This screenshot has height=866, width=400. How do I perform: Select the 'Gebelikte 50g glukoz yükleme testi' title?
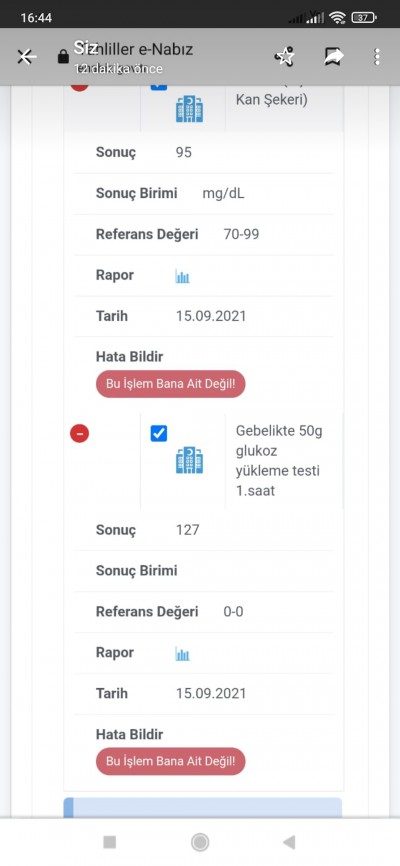279,461
